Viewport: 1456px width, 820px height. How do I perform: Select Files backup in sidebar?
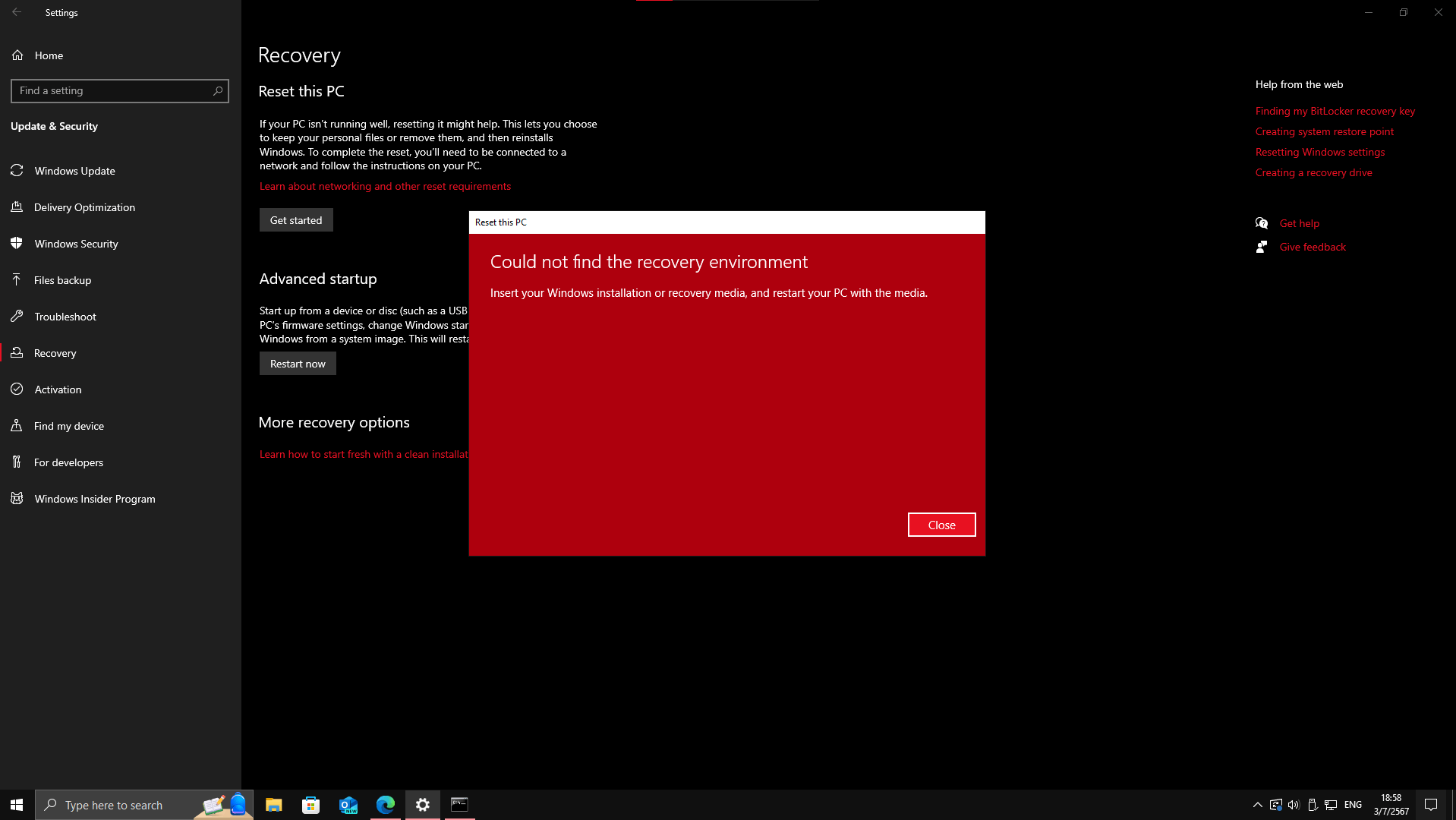pos(121,280)
